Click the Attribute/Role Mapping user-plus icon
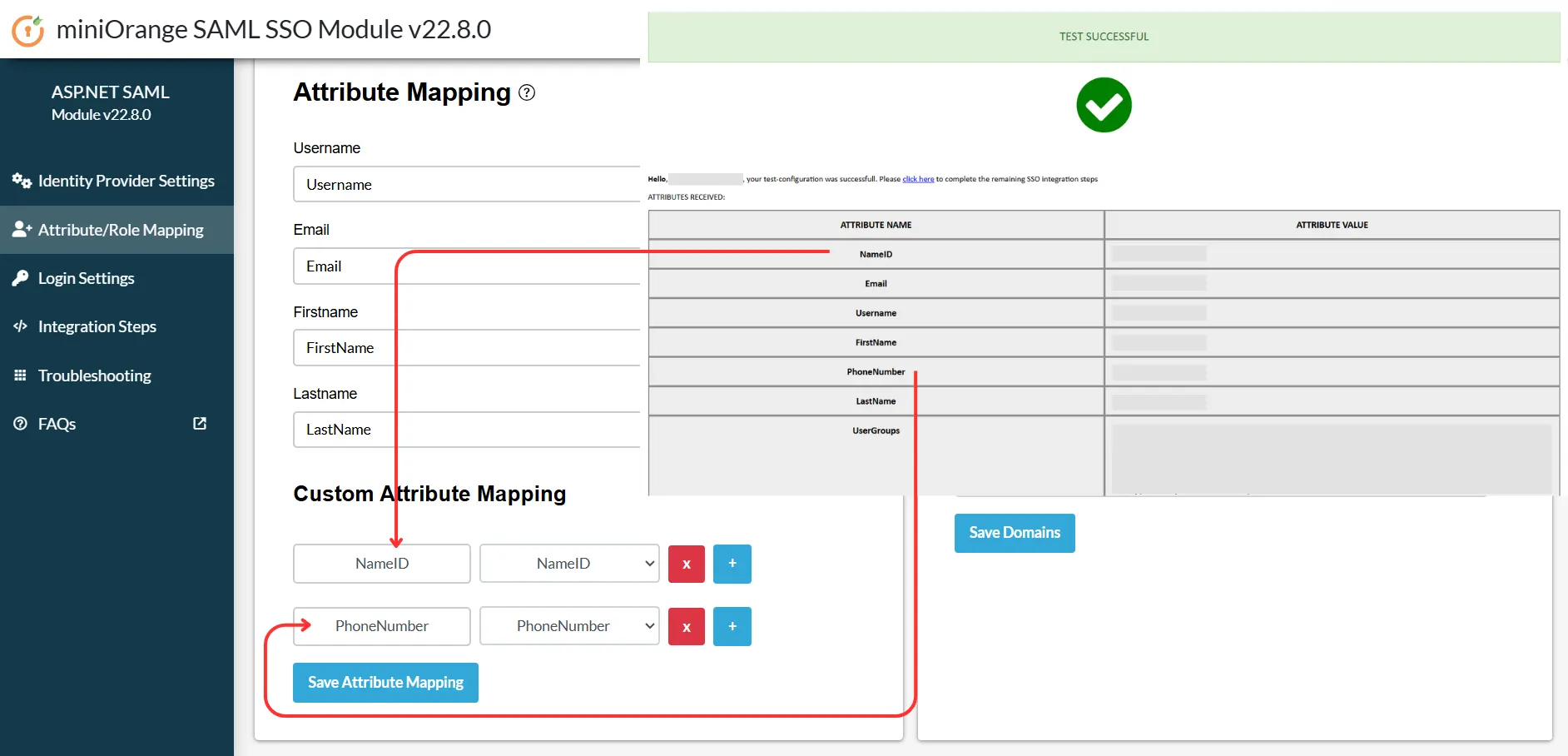The image size is (1568, 756). 22,229
